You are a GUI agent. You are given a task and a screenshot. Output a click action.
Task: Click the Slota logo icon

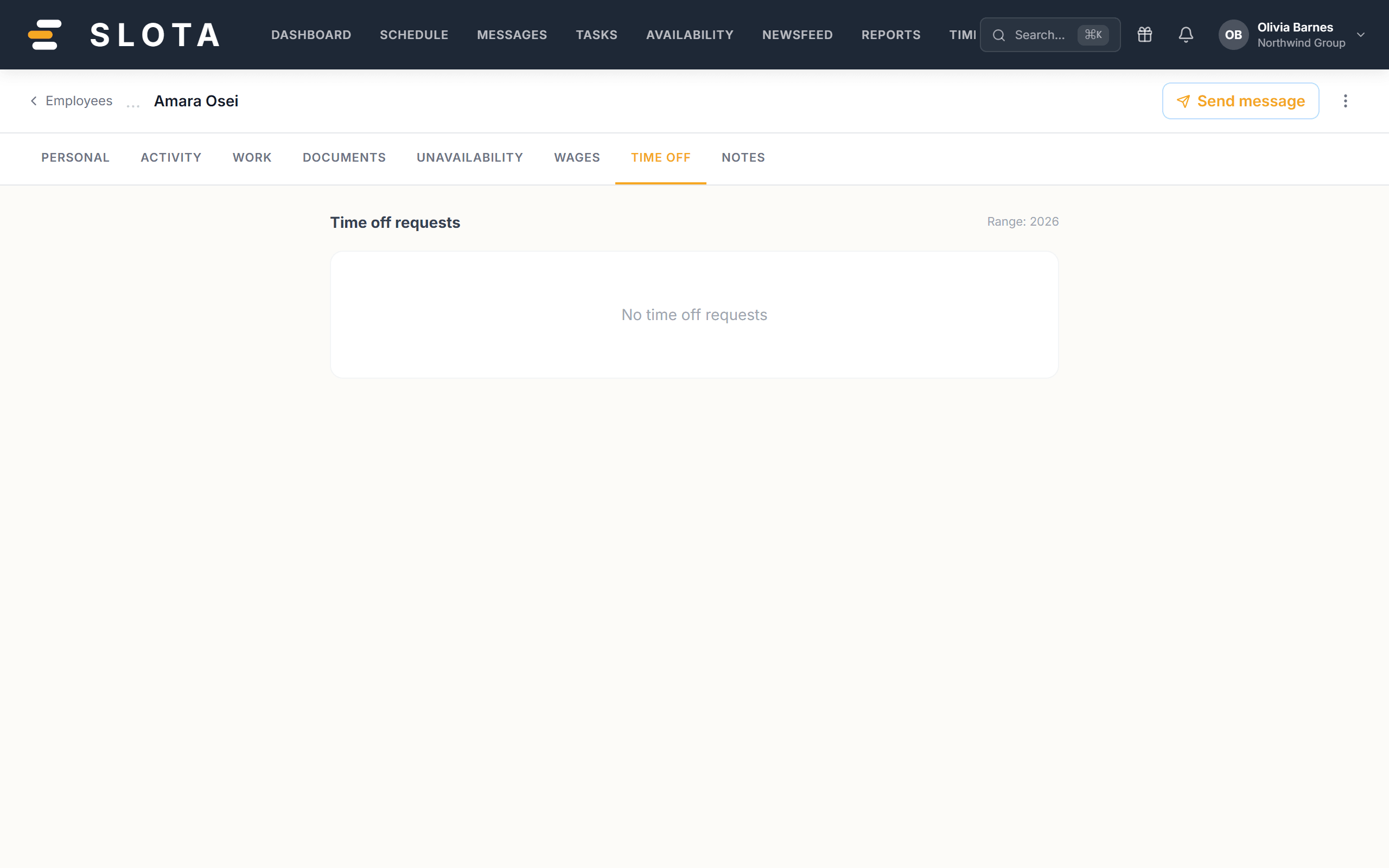pyautogui.click(x=45, y=34)
